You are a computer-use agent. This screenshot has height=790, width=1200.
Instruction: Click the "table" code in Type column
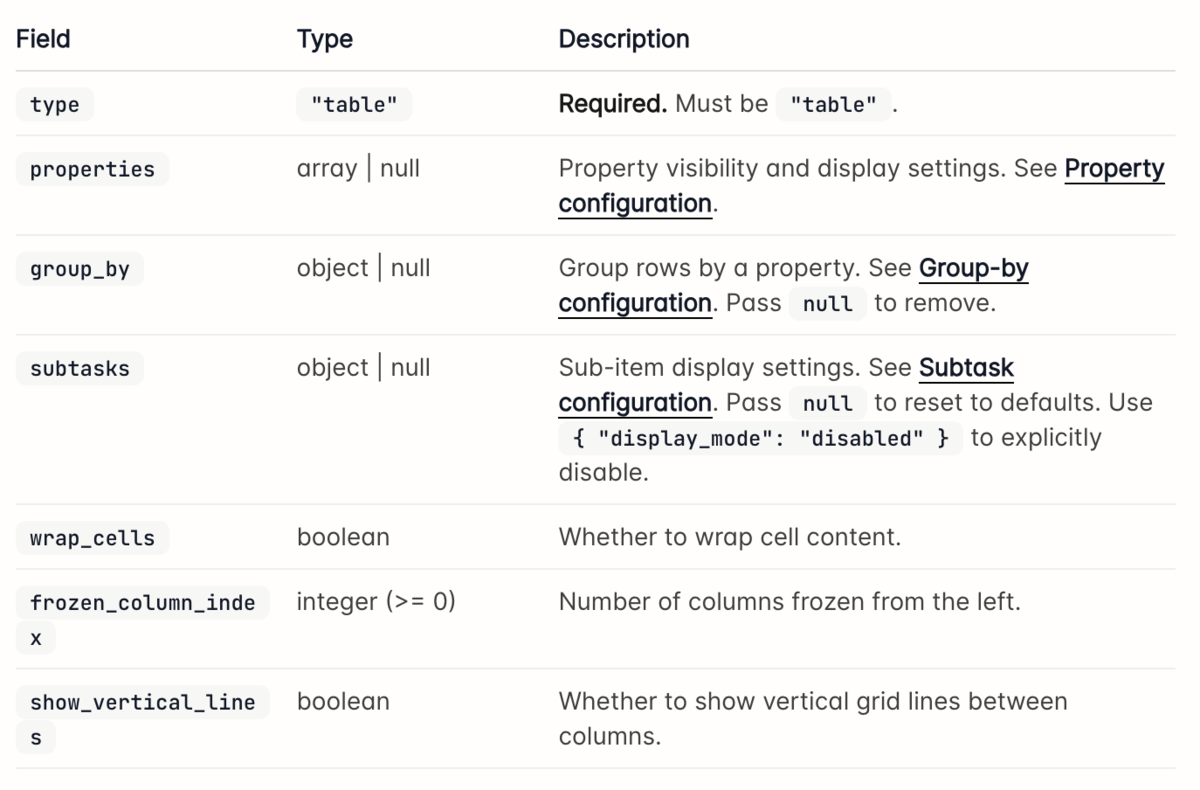pyautogui.click(x=354, y=104)
